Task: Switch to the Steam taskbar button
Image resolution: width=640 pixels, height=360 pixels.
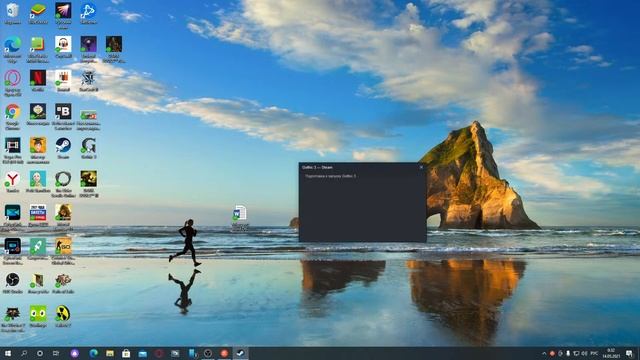Action: point(240,353)
